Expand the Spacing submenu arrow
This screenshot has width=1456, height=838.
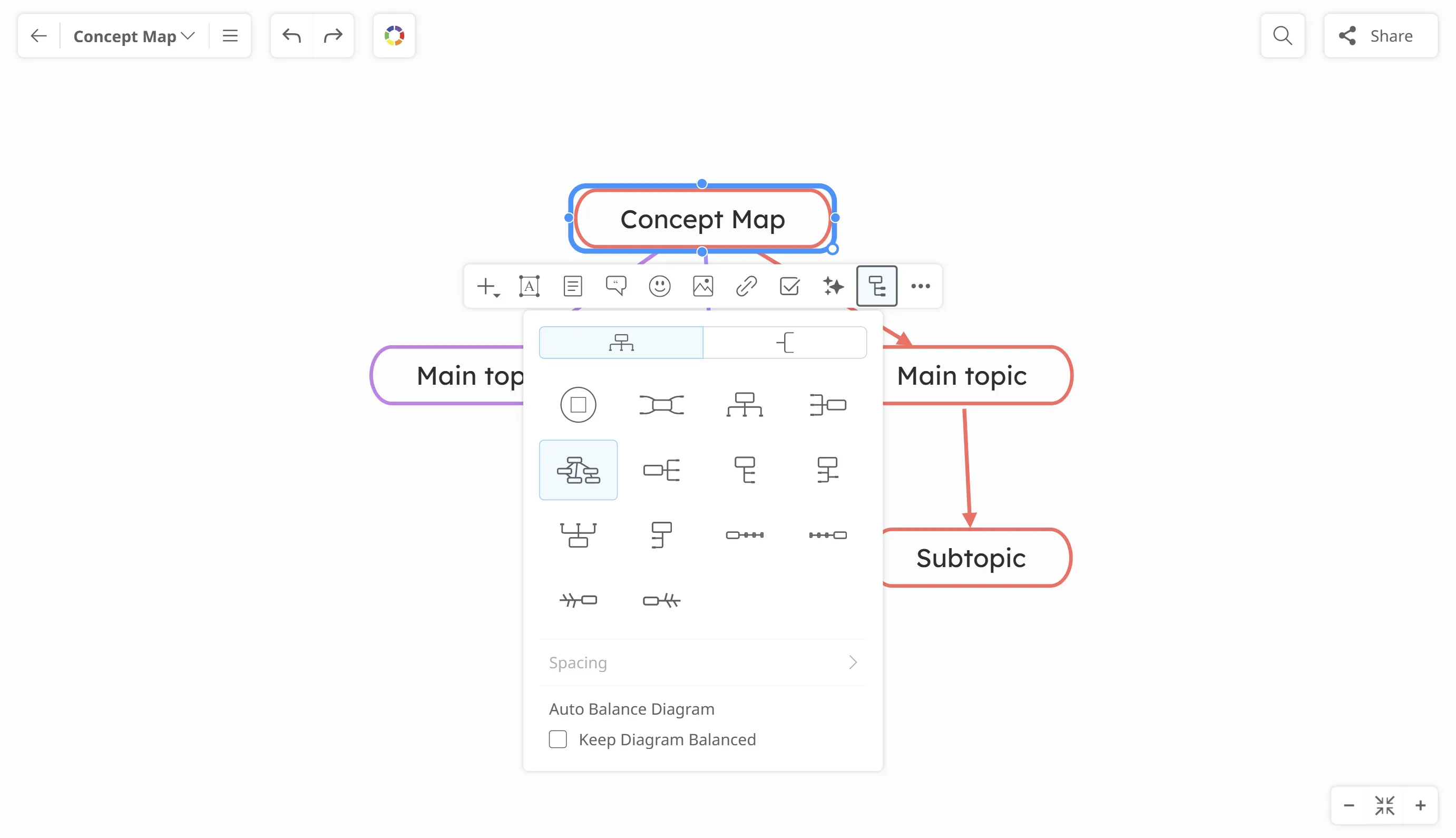[853, 662]
